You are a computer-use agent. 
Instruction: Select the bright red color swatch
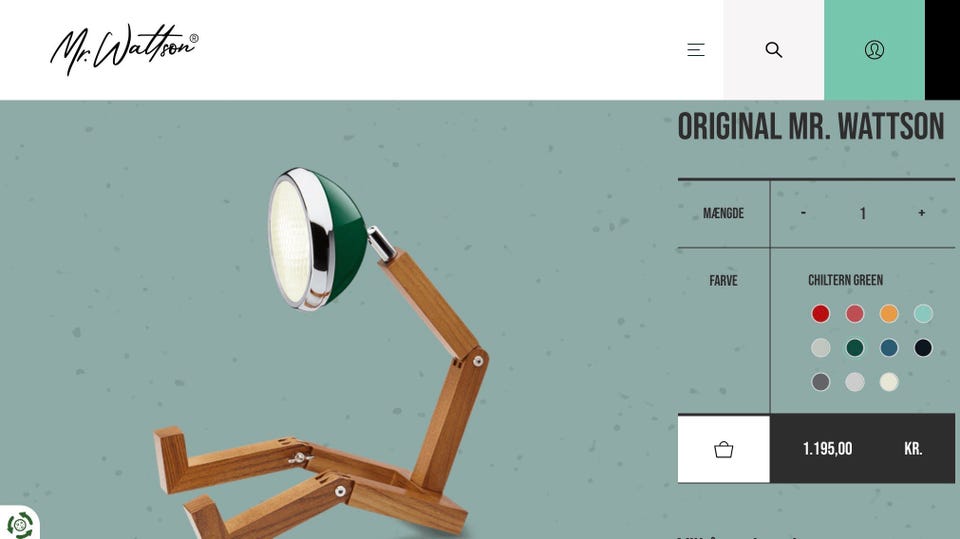pos(820,314)
